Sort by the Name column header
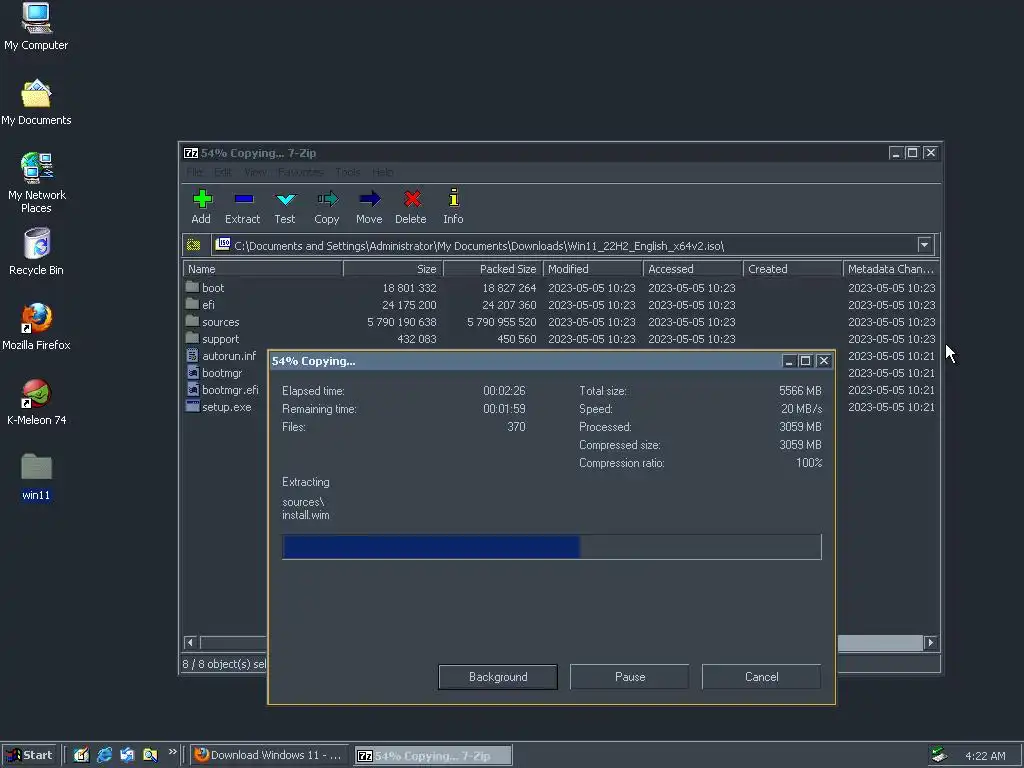1024x768 pixels. 263,268
